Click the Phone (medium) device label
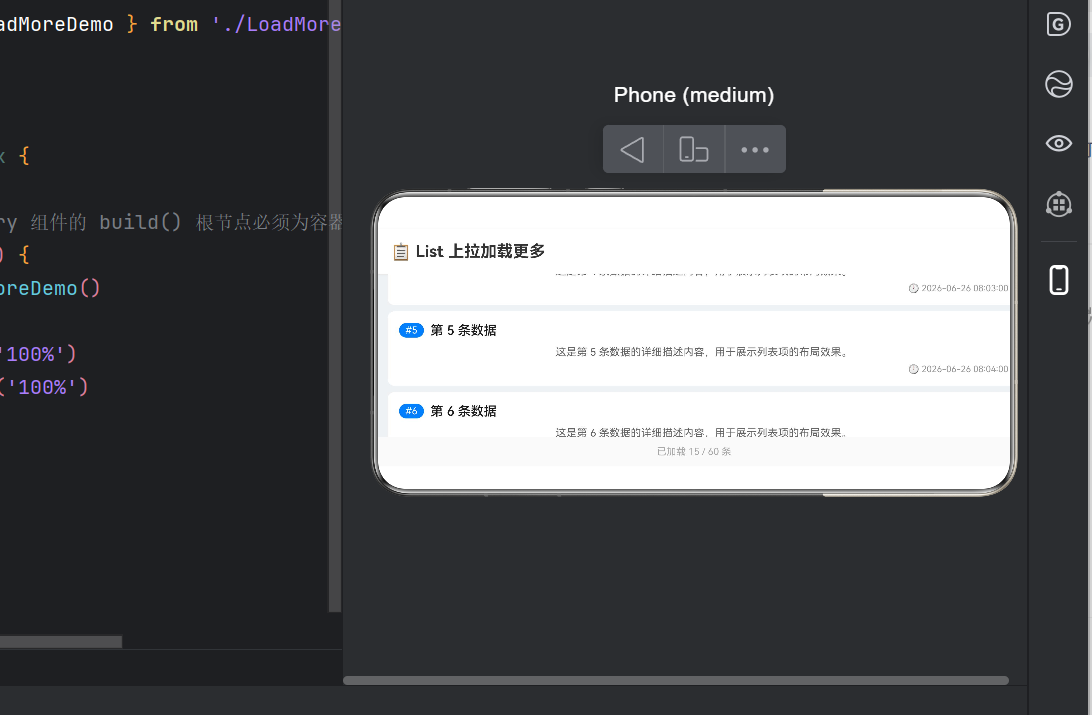1092x715 pixels. [694, 95]
